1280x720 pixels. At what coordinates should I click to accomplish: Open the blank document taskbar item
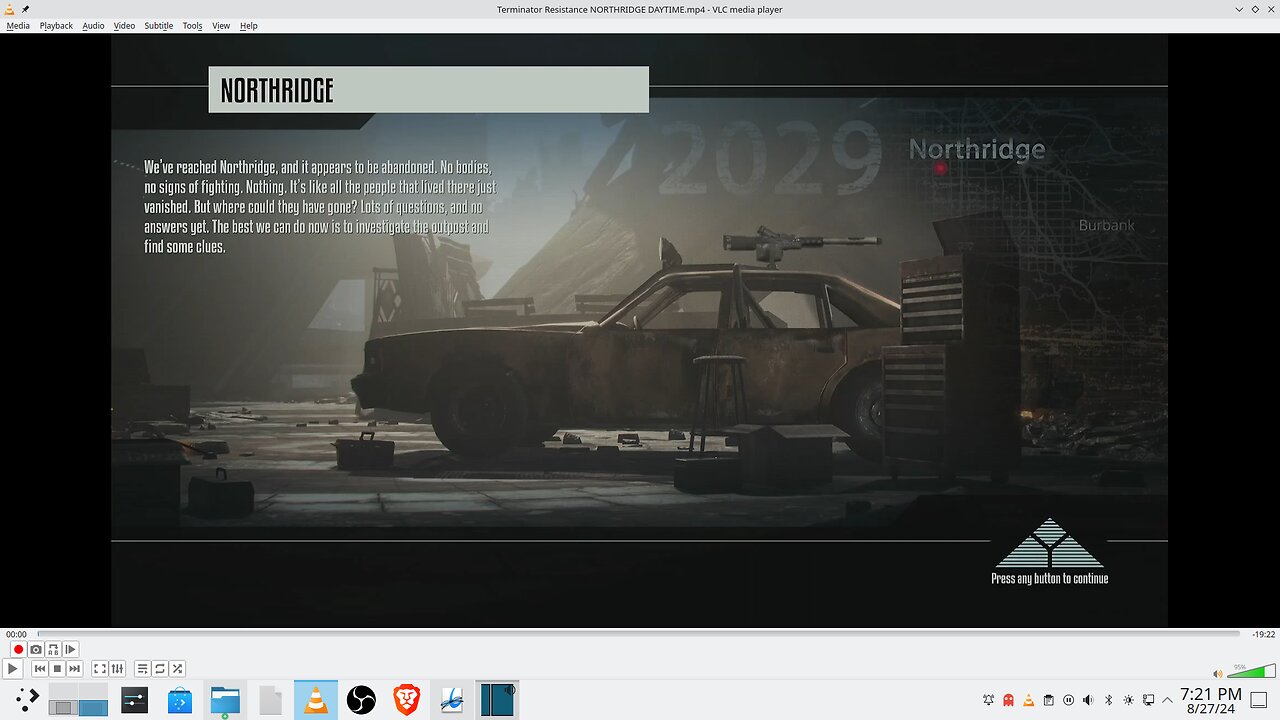270,699
